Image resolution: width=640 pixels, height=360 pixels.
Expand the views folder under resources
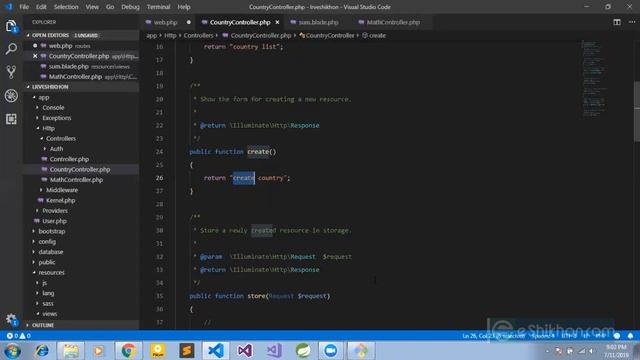pyautogui.click(x=49, y=314)
